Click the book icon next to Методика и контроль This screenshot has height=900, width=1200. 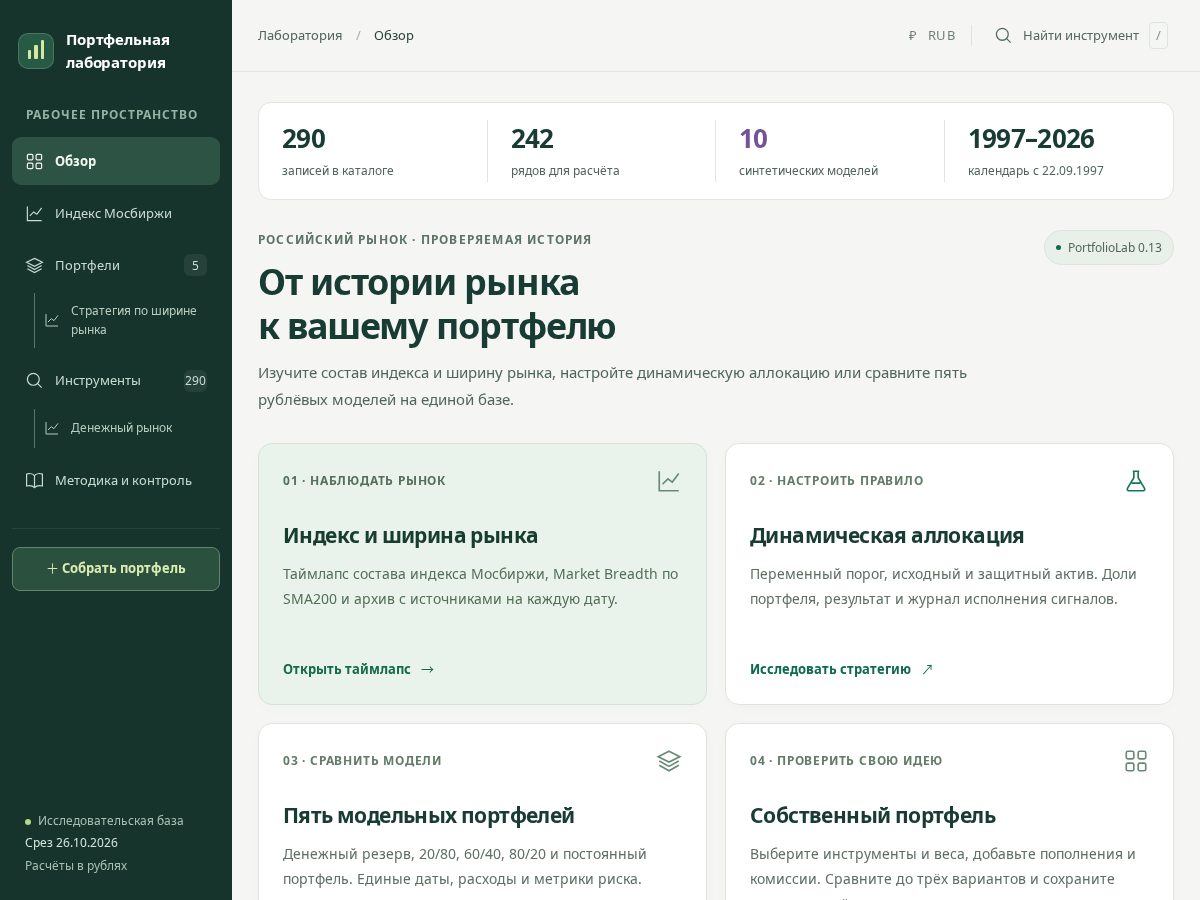(x=34, y=480)
